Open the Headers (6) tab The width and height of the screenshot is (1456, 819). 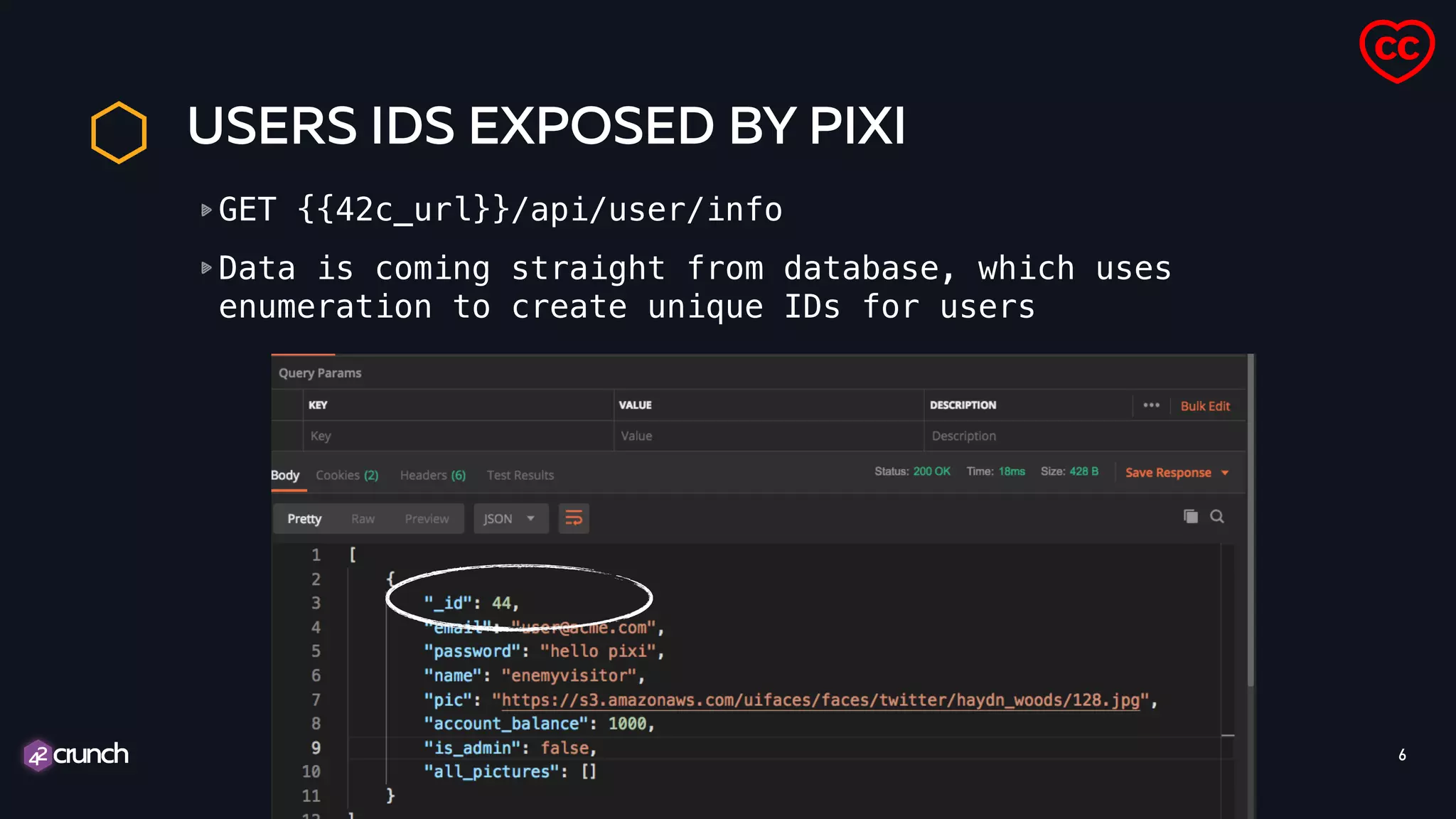click(432, 475)
